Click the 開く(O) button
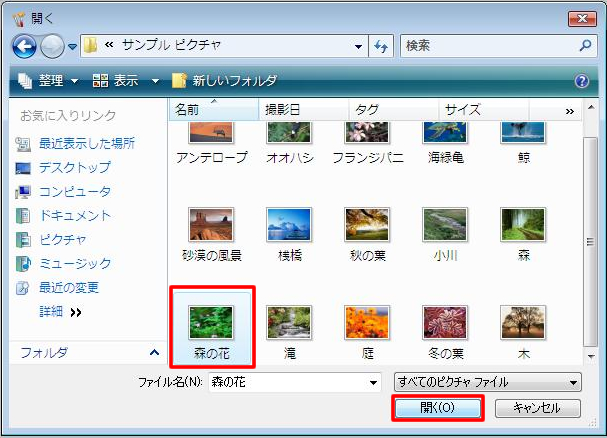Viewport: 607px width, 438px height. tap(437, 408)
